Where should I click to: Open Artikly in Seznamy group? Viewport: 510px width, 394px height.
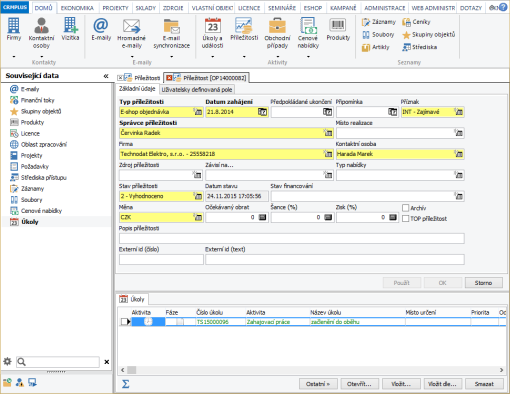[x=376, y=47]
